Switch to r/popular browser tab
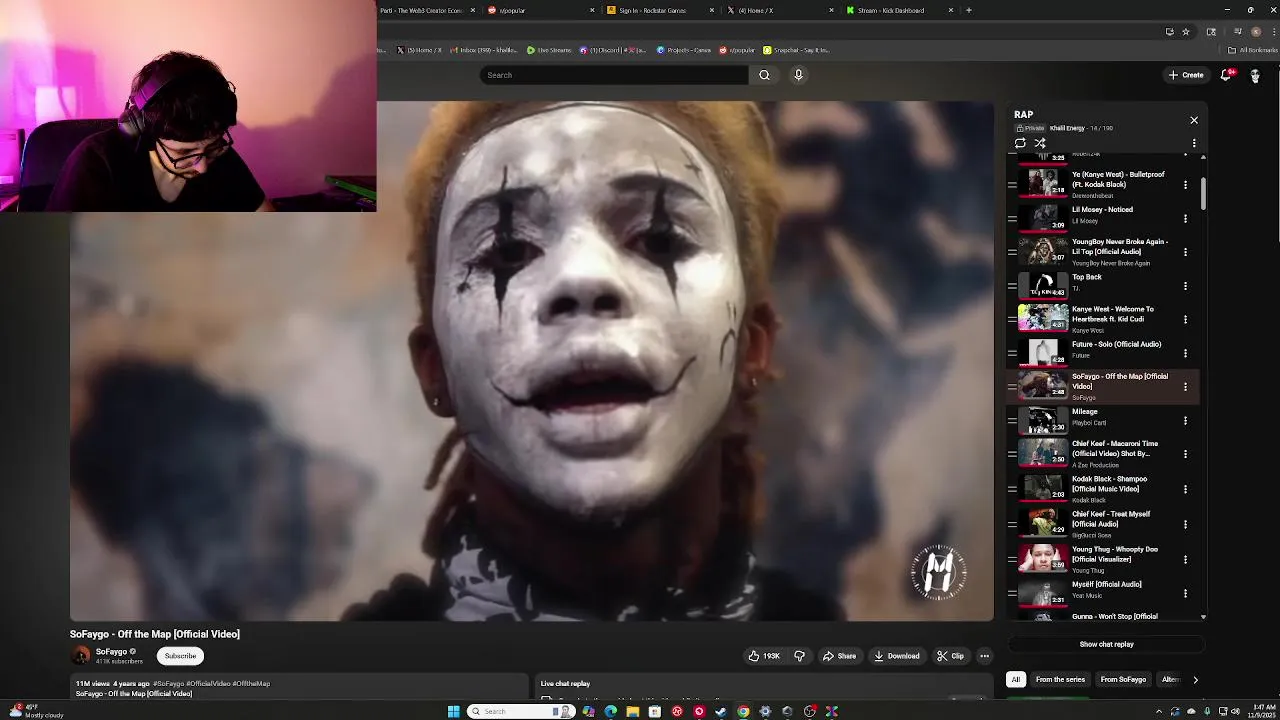Screen dimensions: 1280x720 pos(540,10)
